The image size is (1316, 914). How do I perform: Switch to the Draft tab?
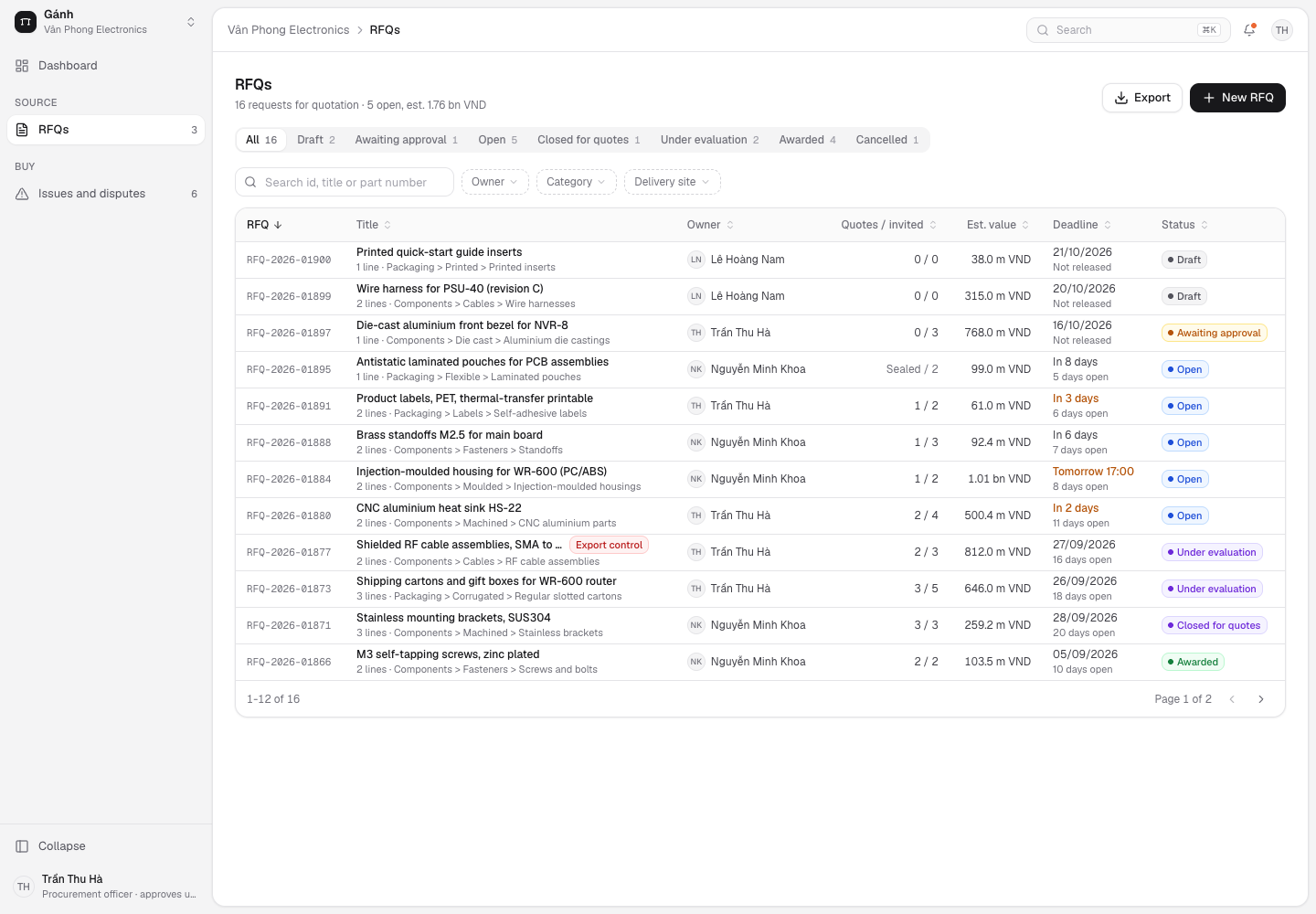(x=316, y=140)
